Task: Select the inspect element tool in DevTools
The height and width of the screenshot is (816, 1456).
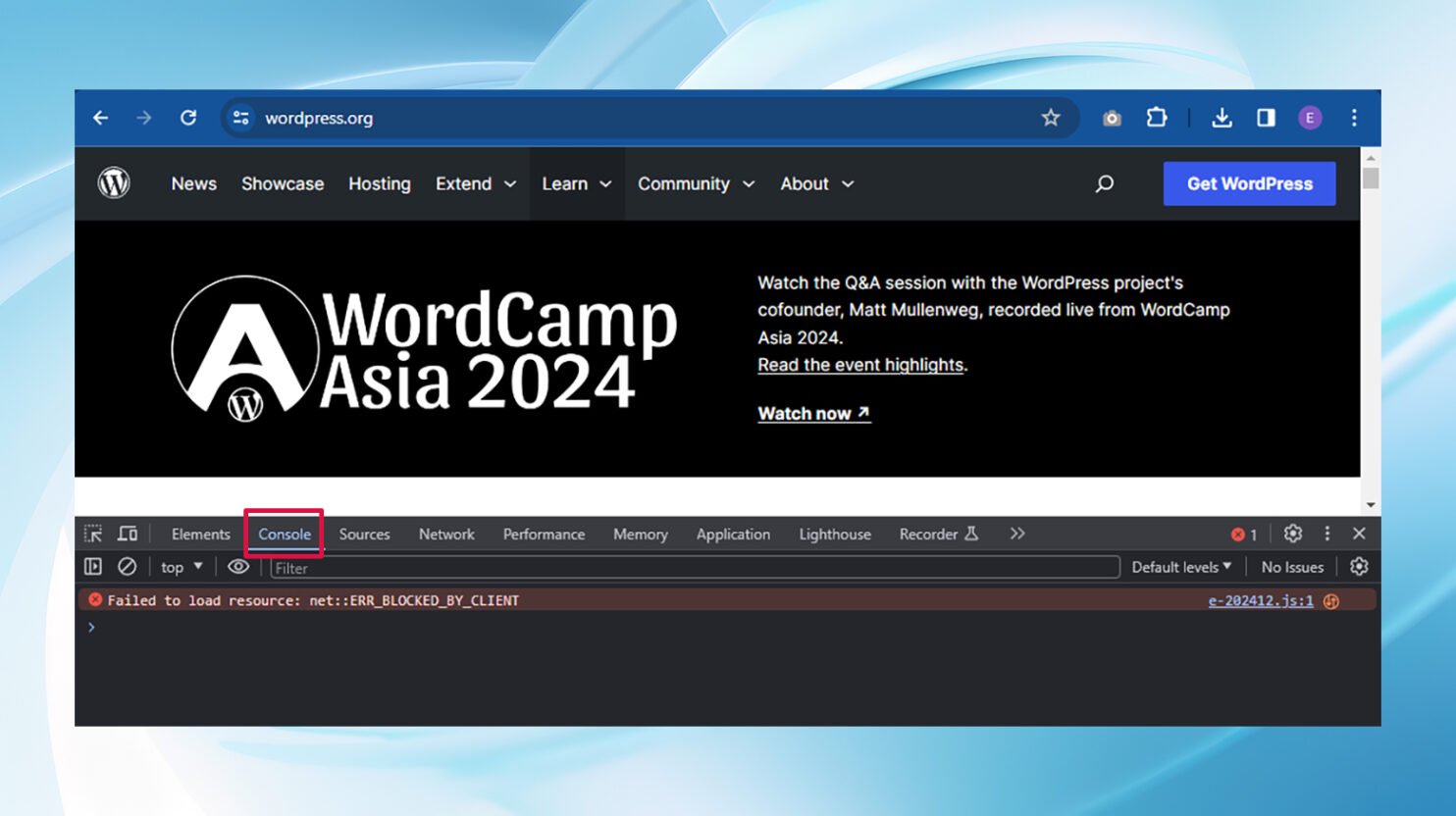Action: [93, 534]
